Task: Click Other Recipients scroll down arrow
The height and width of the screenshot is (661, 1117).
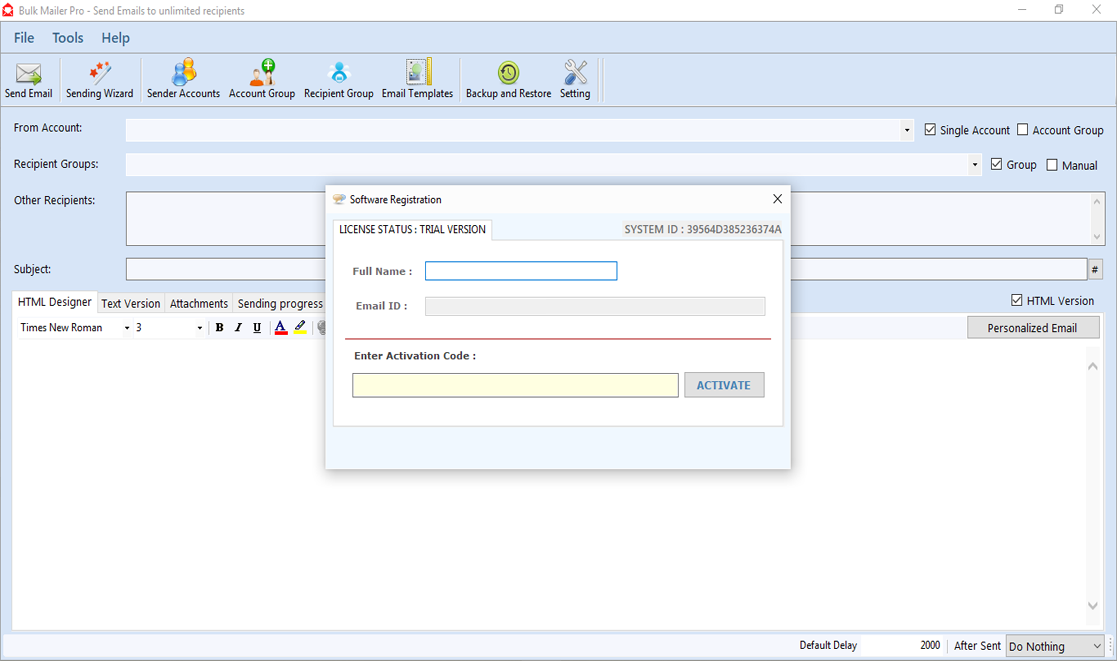Action: (x=1096, y=236)
